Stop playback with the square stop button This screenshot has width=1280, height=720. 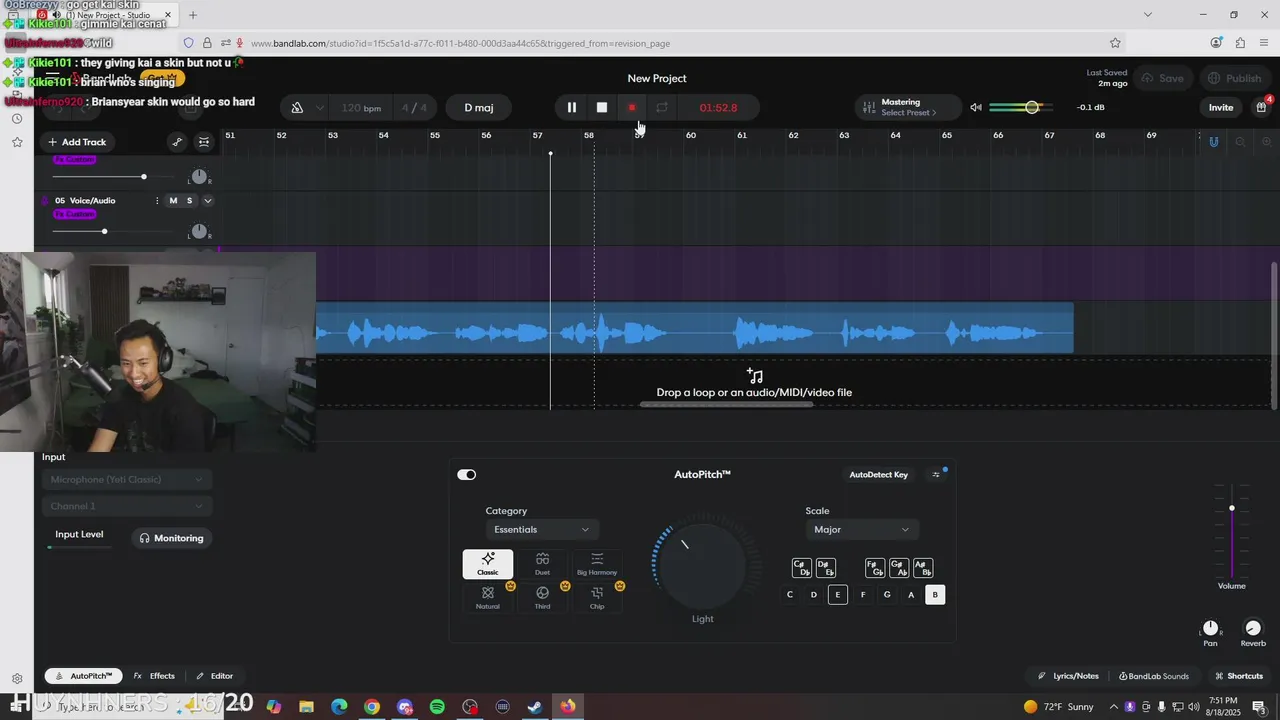click(x=602, y=107)
